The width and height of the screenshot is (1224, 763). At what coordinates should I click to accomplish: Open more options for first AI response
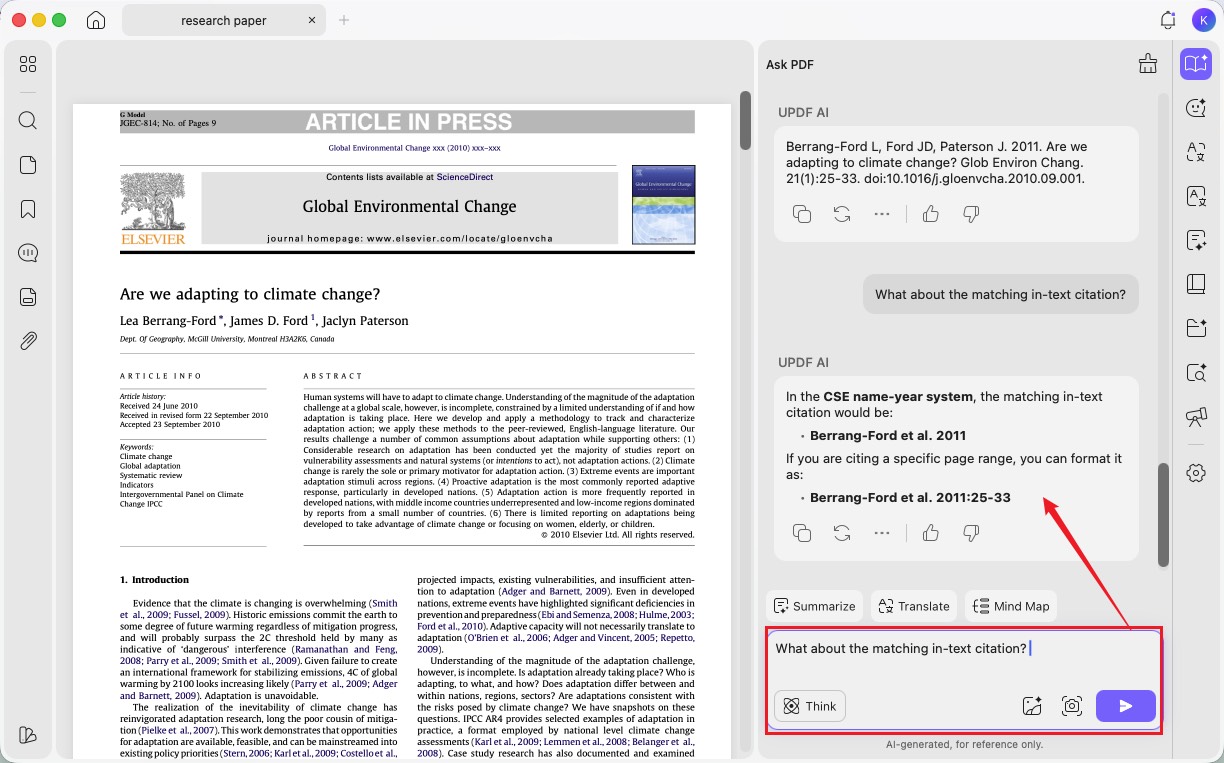882,214
